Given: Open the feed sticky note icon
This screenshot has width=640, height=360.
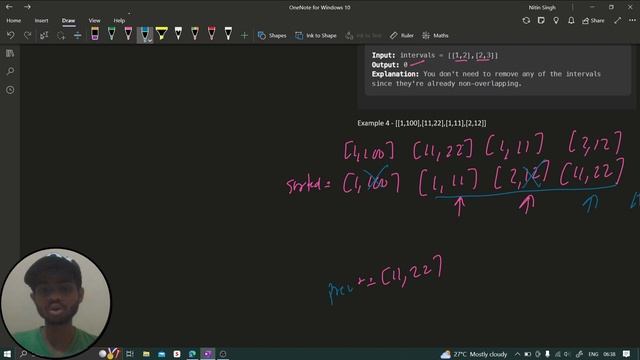Looking at the screenshot, I should coord(541,20).
